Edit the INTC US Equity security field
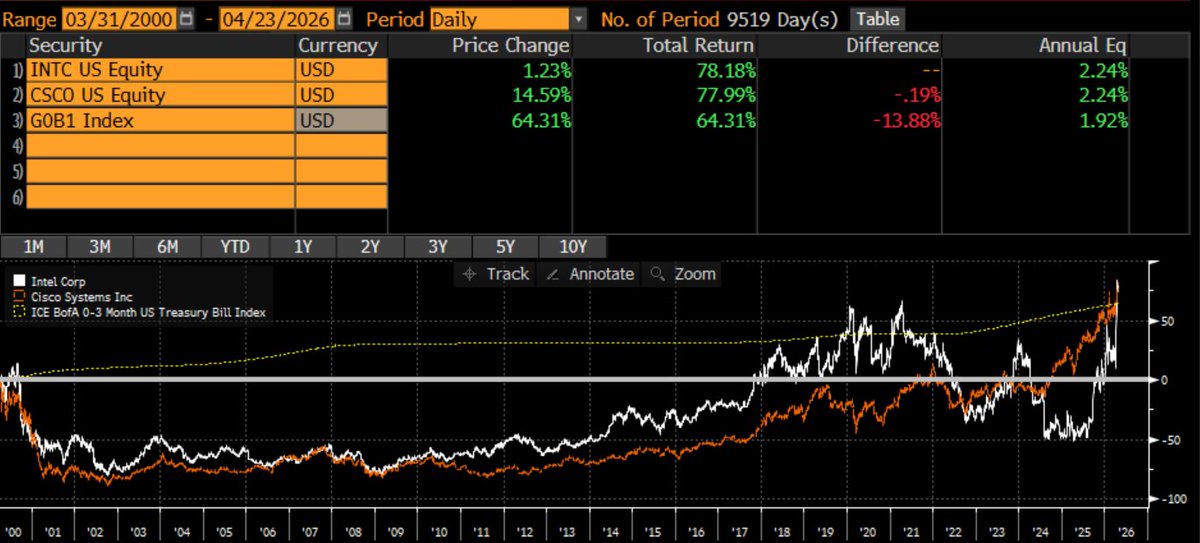 (160, 70)
